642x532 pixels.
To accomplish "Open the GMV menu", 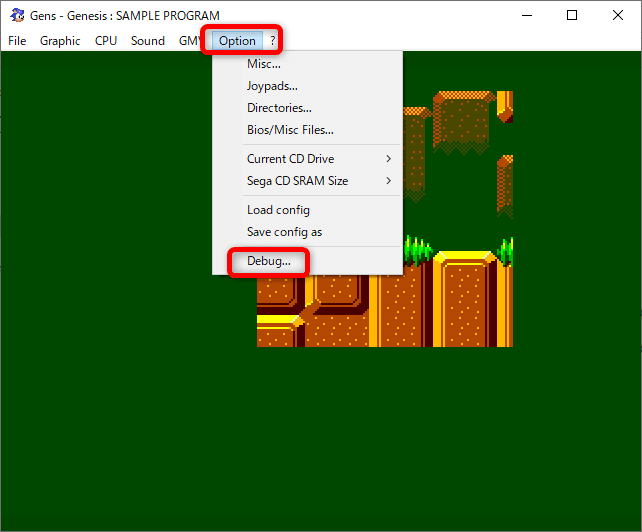I will click(x=189, y=41).
